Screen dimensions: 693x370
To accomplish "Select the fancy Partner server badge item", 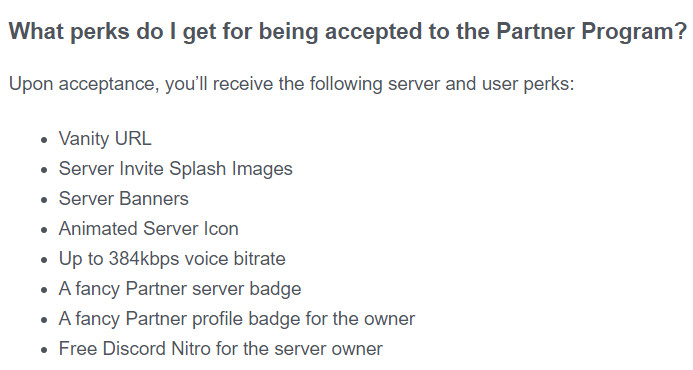I will tap(180, 289).
